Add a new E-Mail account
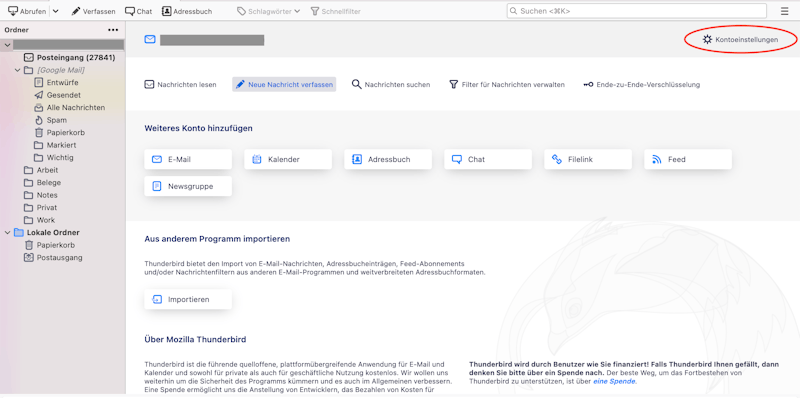The width and height of the screenshot is (800, 398). point(188,159)
